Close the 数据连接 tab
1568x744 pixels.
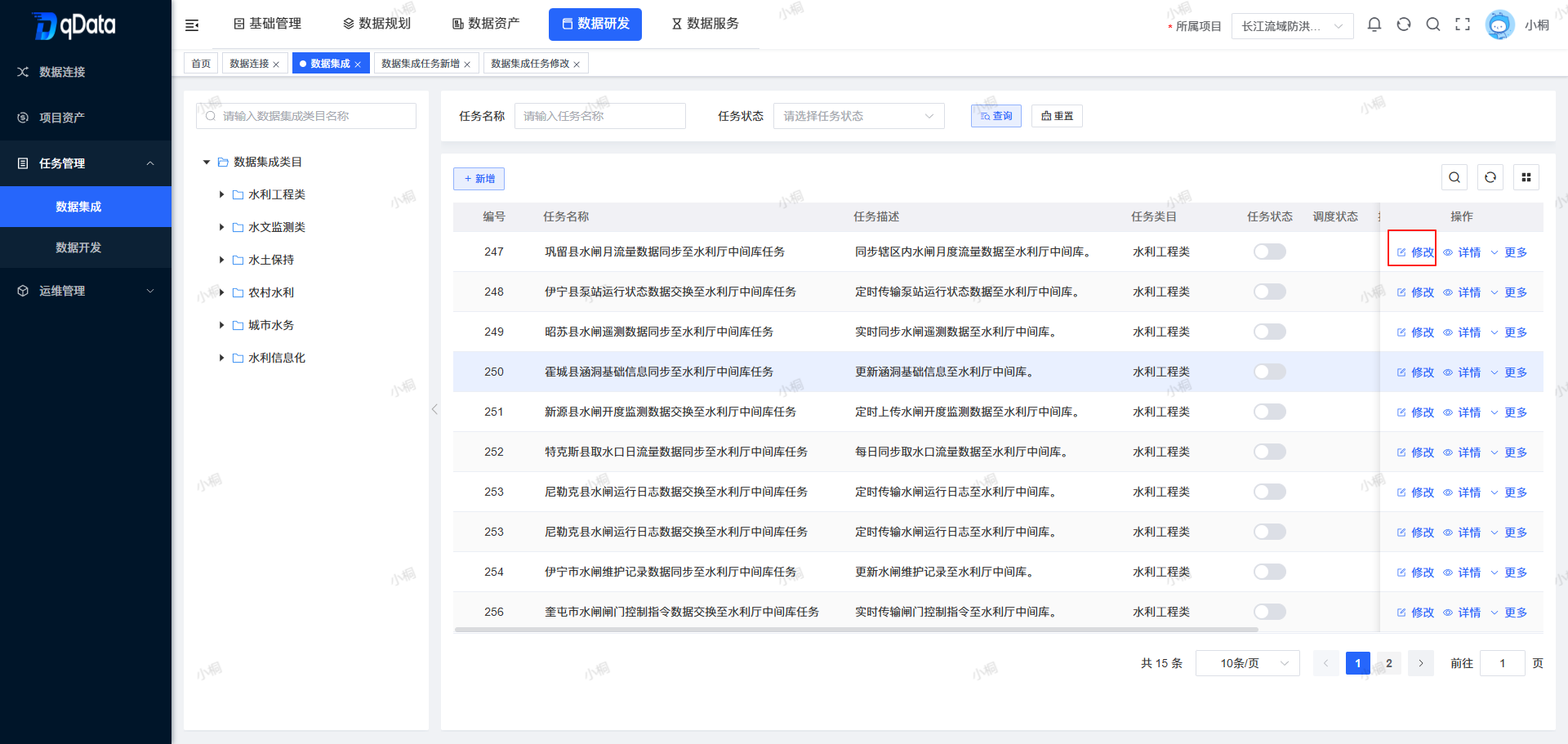[276, 65]
